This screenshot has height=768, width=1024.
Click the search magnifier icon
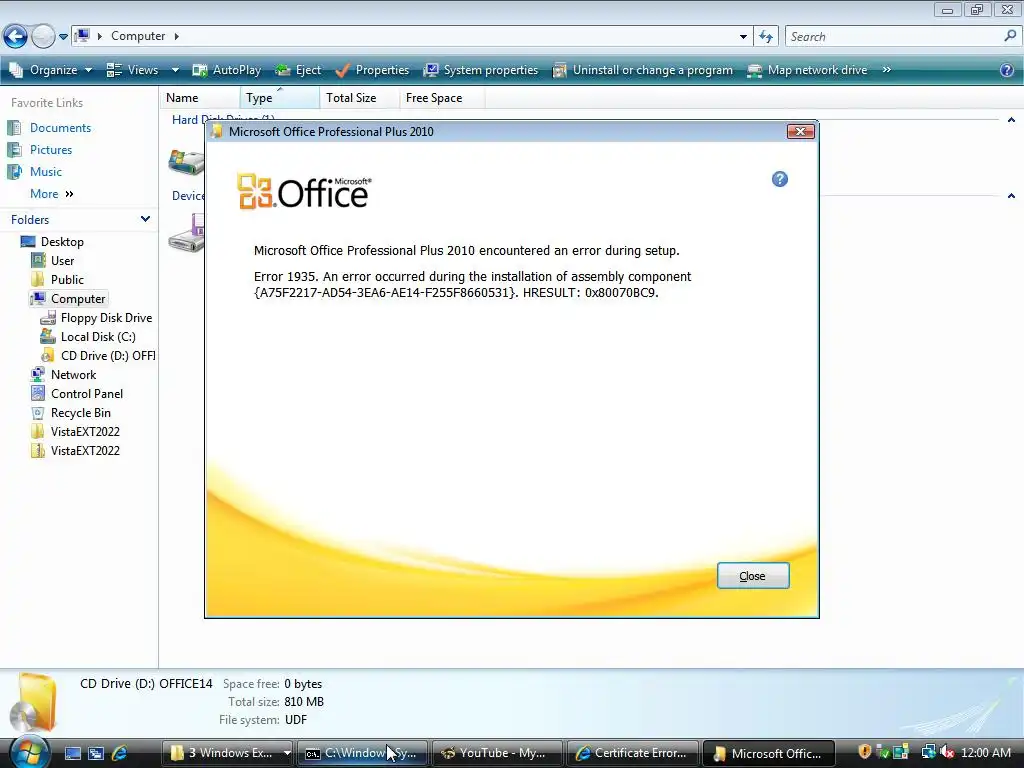click(1010, 36)
